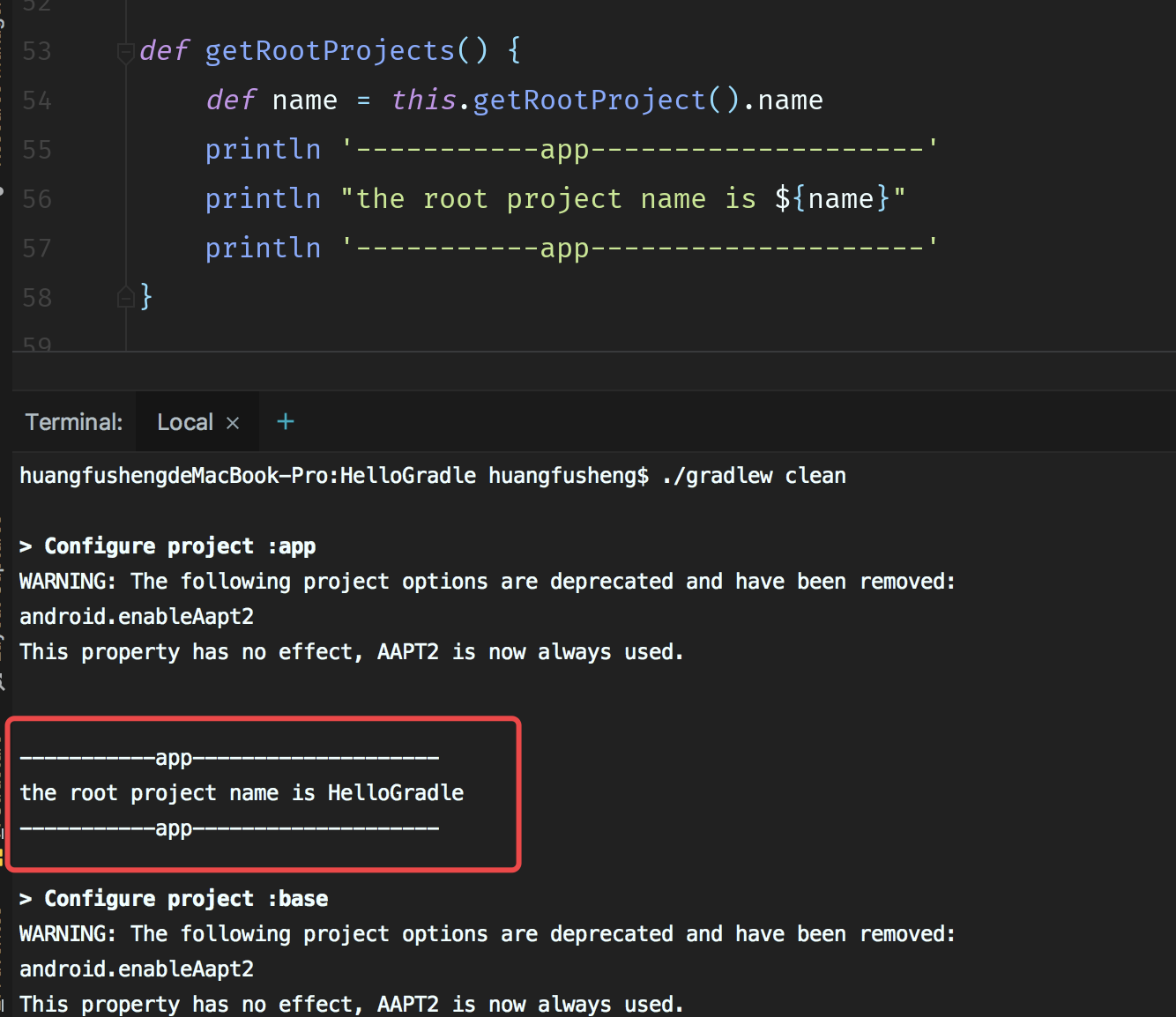Click fold end marker on line 58
The height and width of the screenshot is (1017, 1176).
point(125,297)
